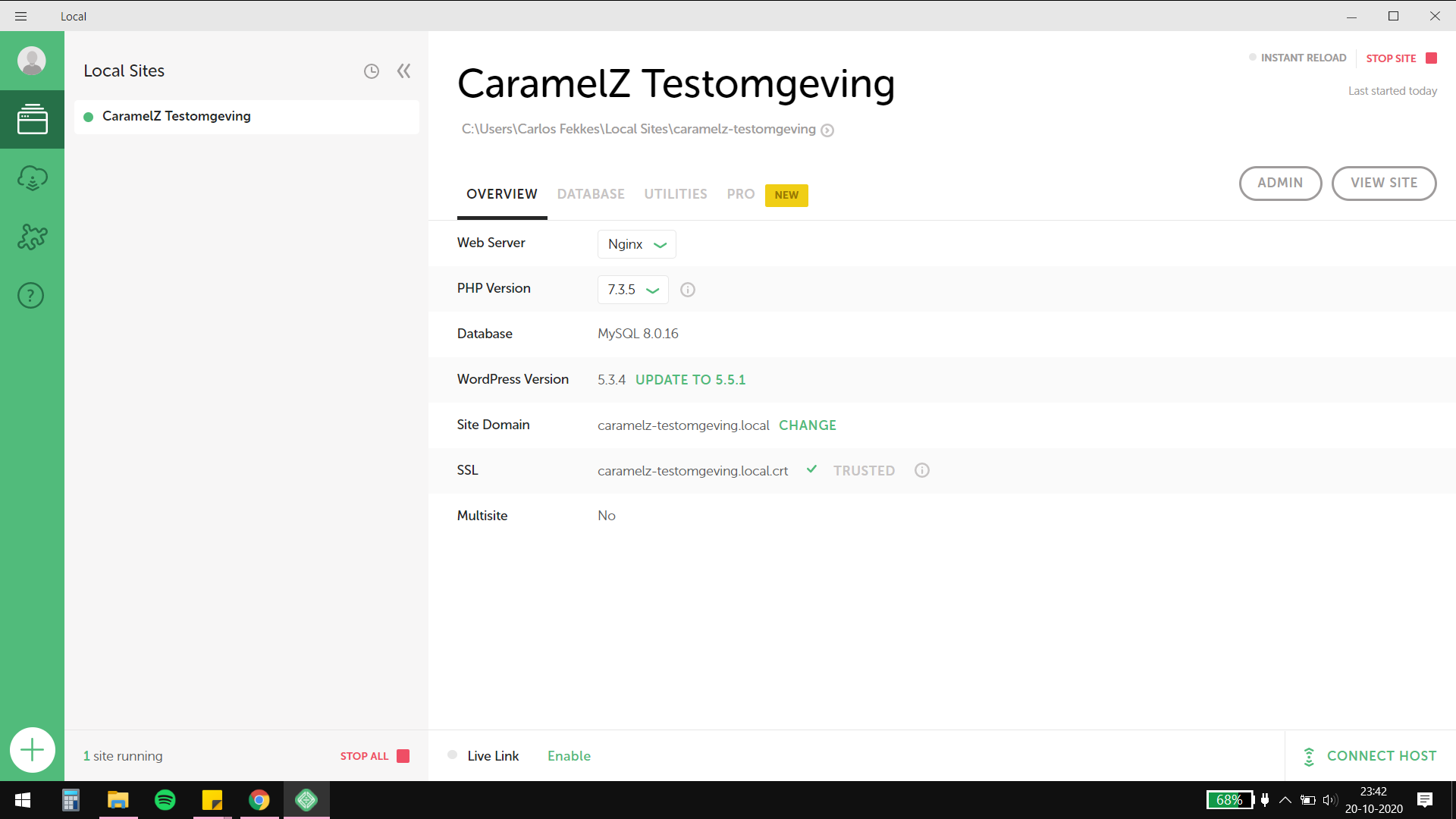Open site folder arrow icon beside path

827,130
